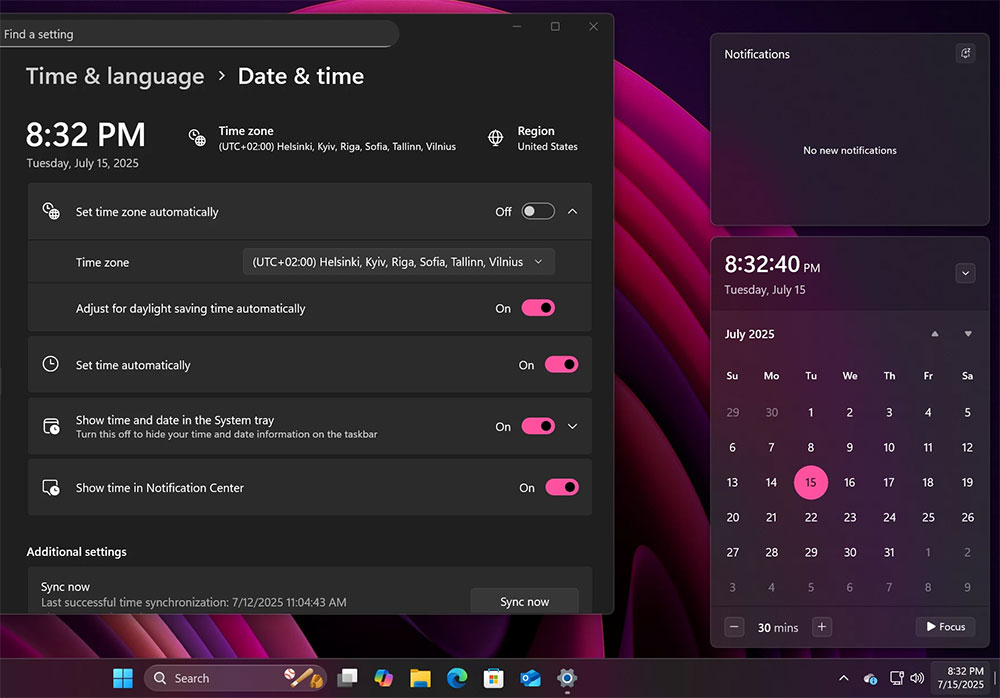The image size is (1000, 698).
Task: Click the volume speaker tray icon
Action: [x=917, y=678]
